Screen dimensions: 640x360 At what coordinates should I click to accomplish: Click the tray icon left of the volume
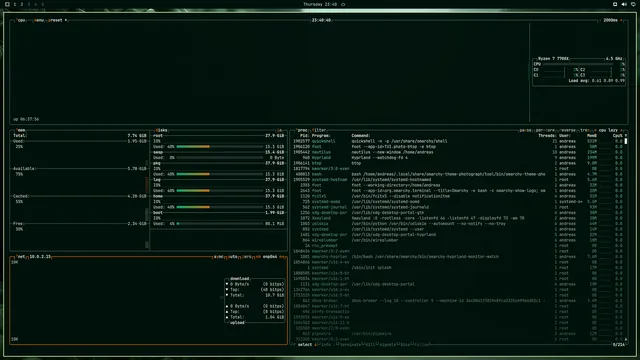click(615, 4)
